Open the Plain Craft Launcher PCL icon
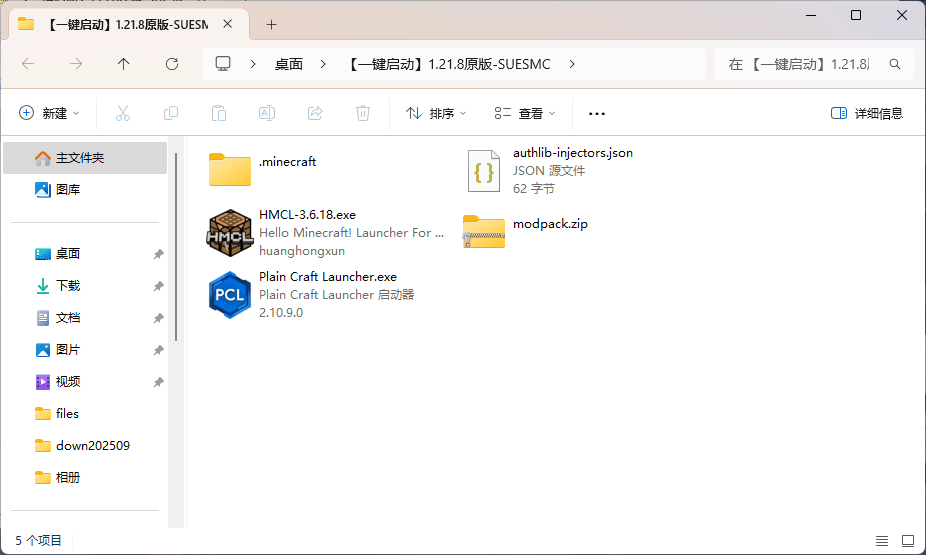The width and height of the screenshot is (926, 555). click(230, 294)
